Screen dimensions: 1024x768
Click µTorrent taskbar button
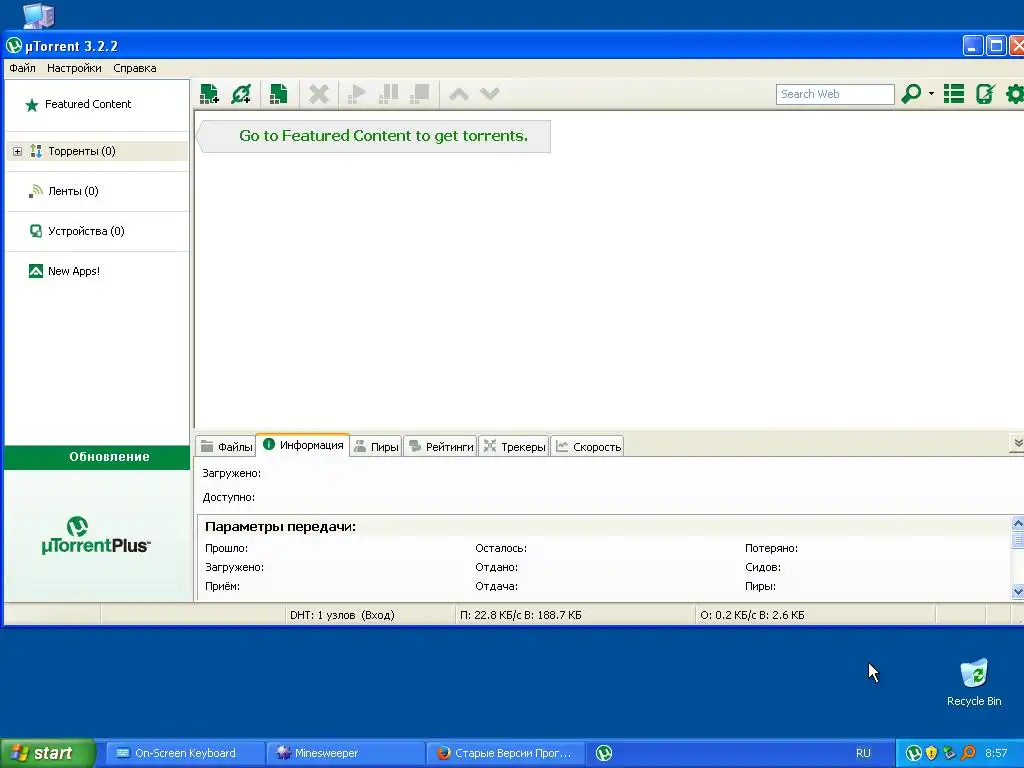pos(604,753)
